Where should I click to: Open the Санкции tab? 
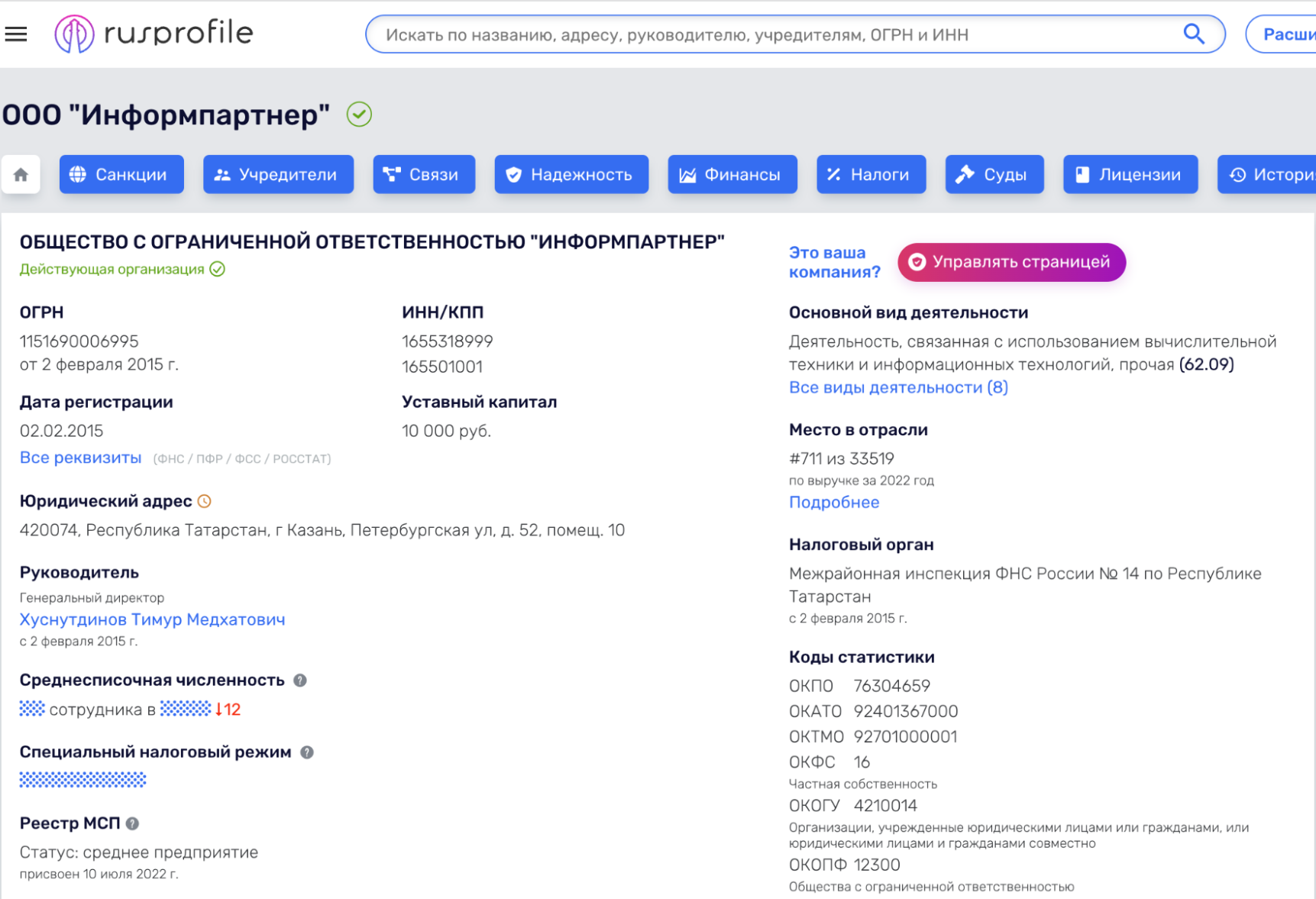pos(121,175)
